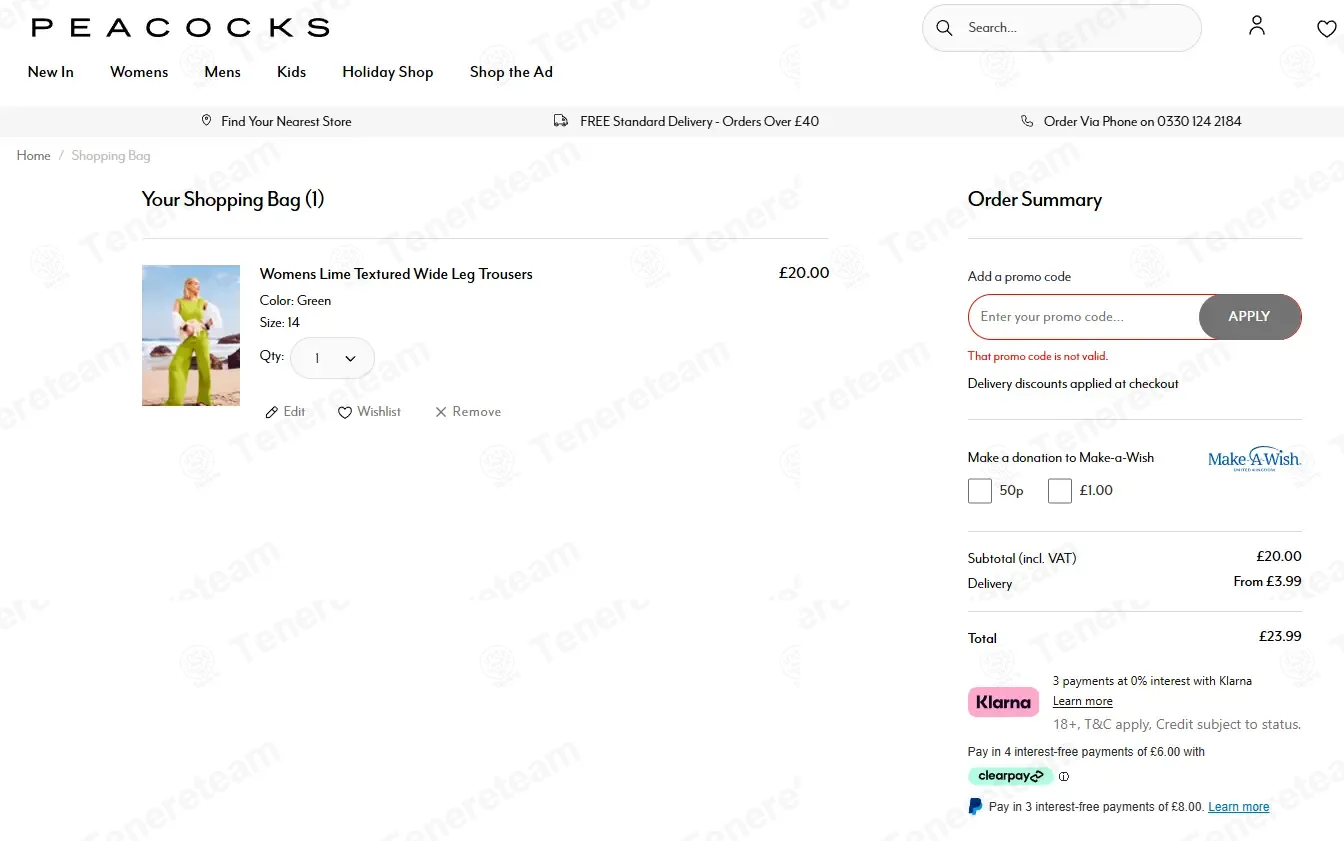This screenshot has height=841, width=1344.
Task: Remove item using the X icon
Action: pos(440,412)
